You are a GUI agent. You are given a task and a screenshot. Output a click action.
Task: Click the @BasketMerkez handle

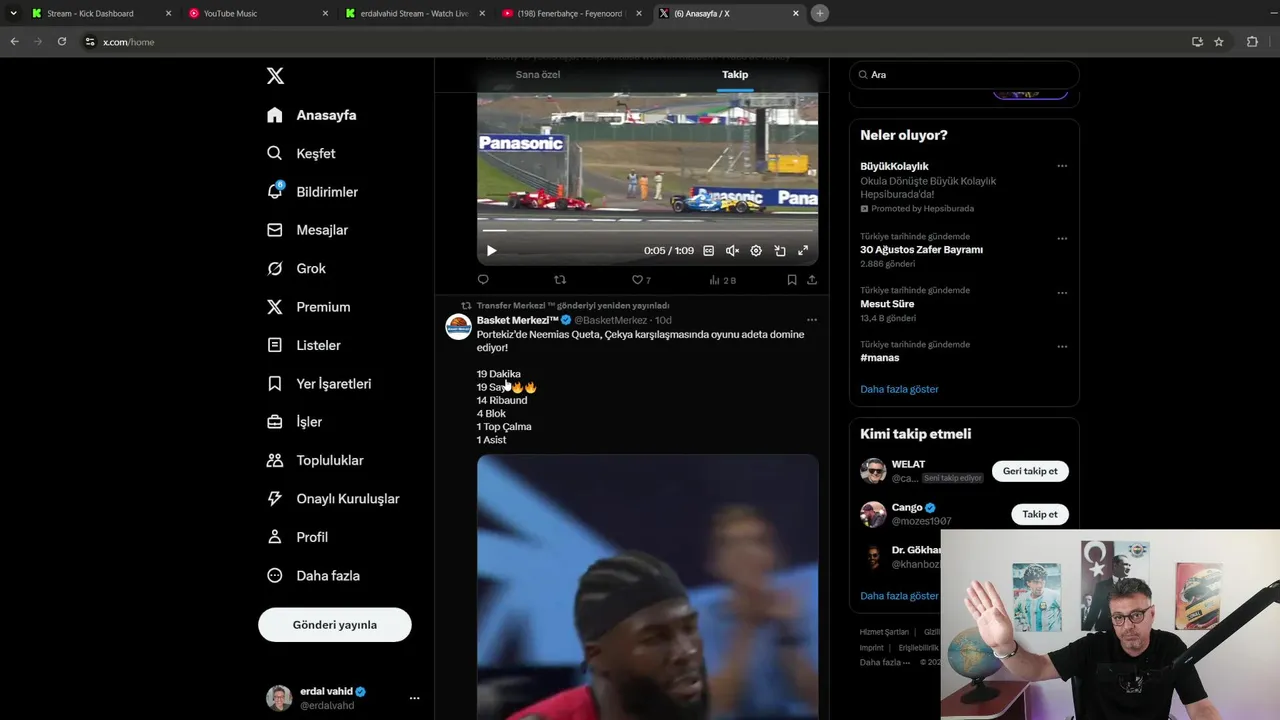click(611, 320)
